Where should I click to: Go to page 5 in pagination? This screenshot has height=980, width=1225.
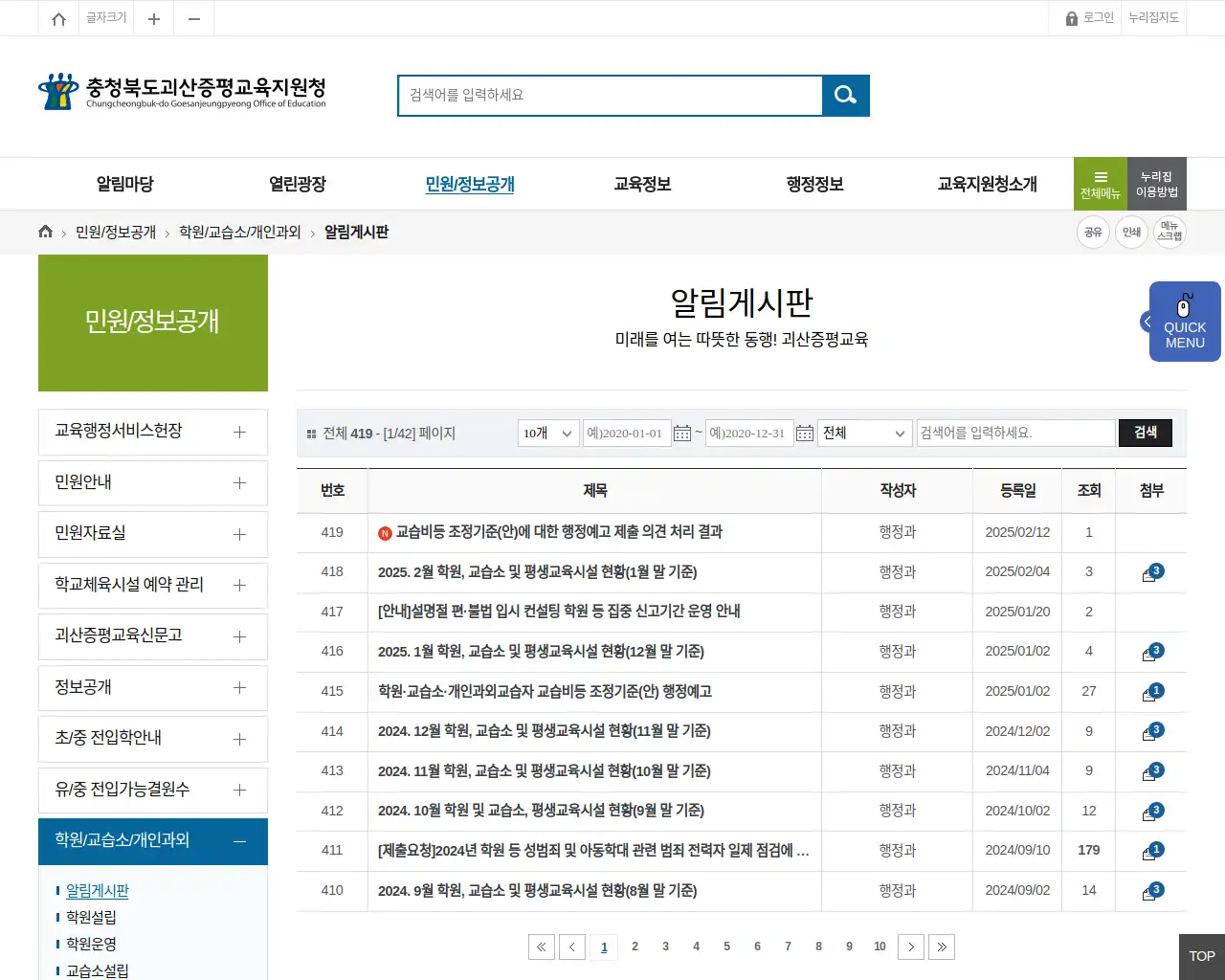[x=726, y=947]
